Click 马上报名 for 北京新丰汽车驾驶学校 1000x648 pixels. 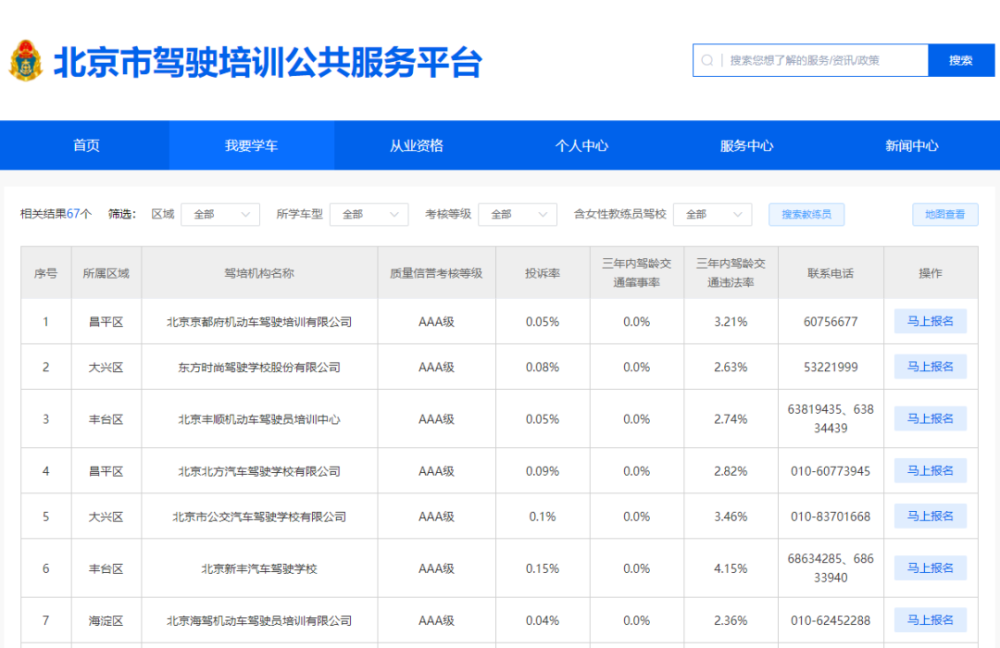(930, 568)
